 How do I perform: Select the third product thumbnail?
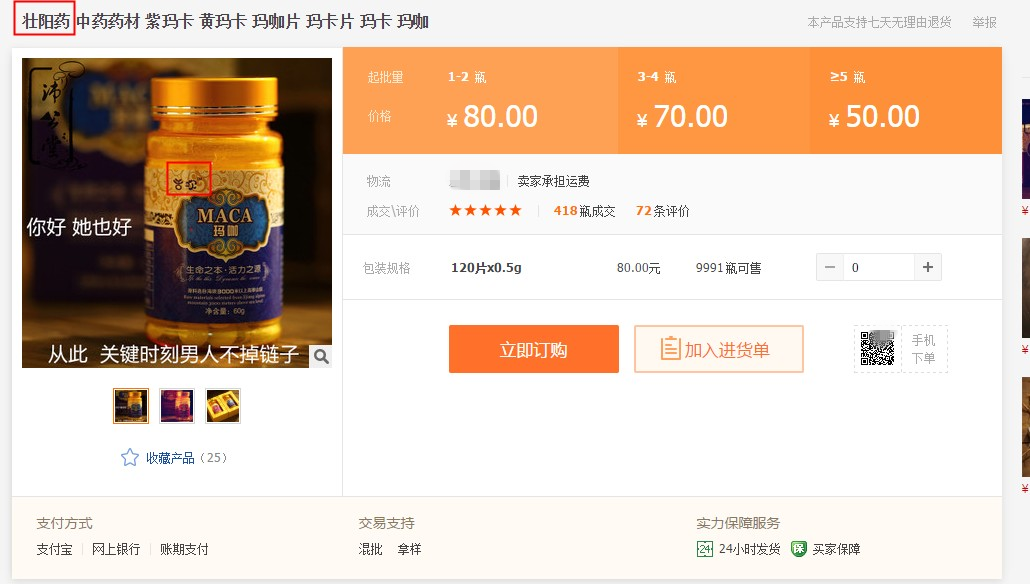(223, 406)
